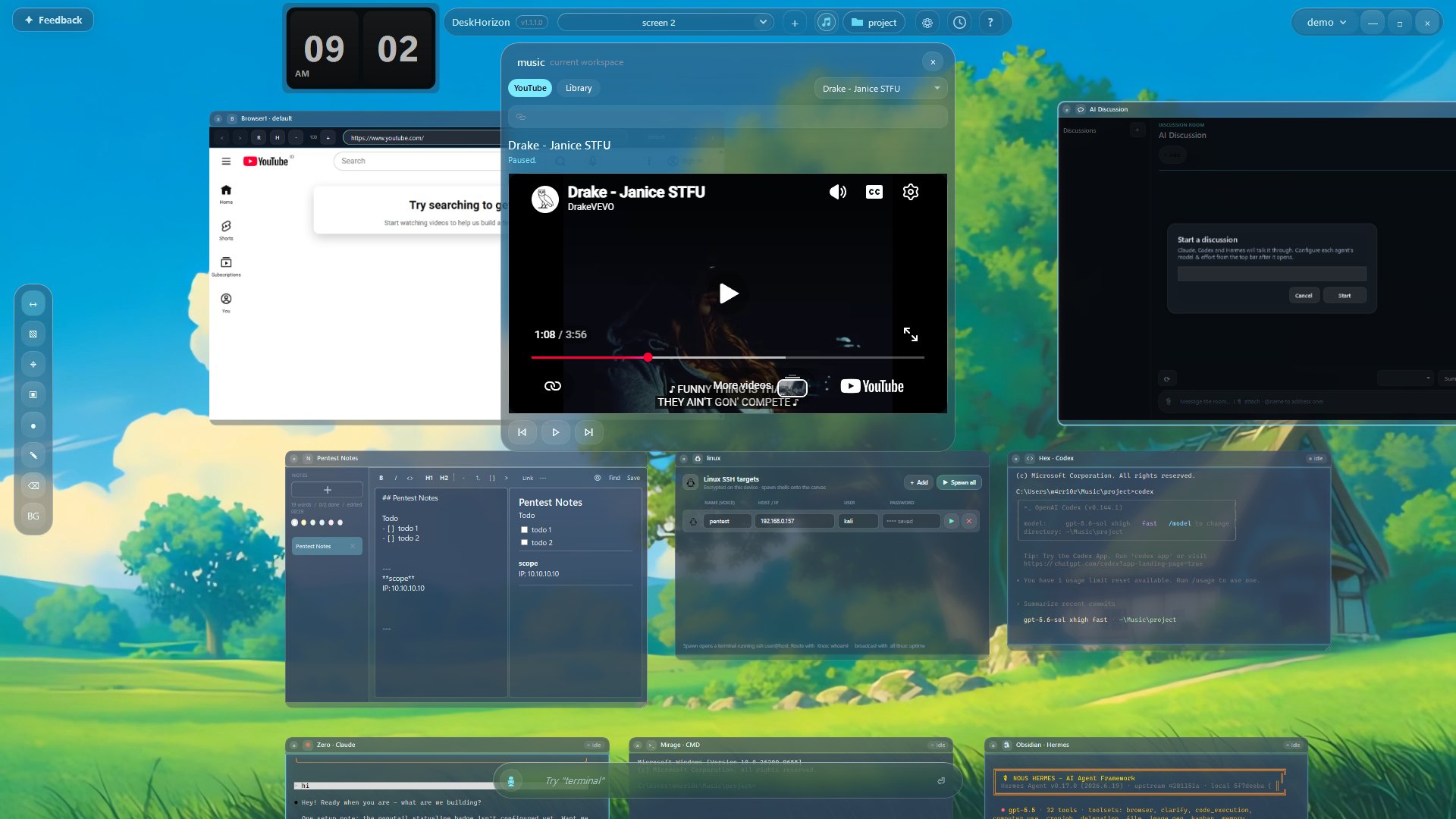Click the Browser1 URL address bar
The height and width of the screenshot is (819, 1456).
tap(422, 138)
